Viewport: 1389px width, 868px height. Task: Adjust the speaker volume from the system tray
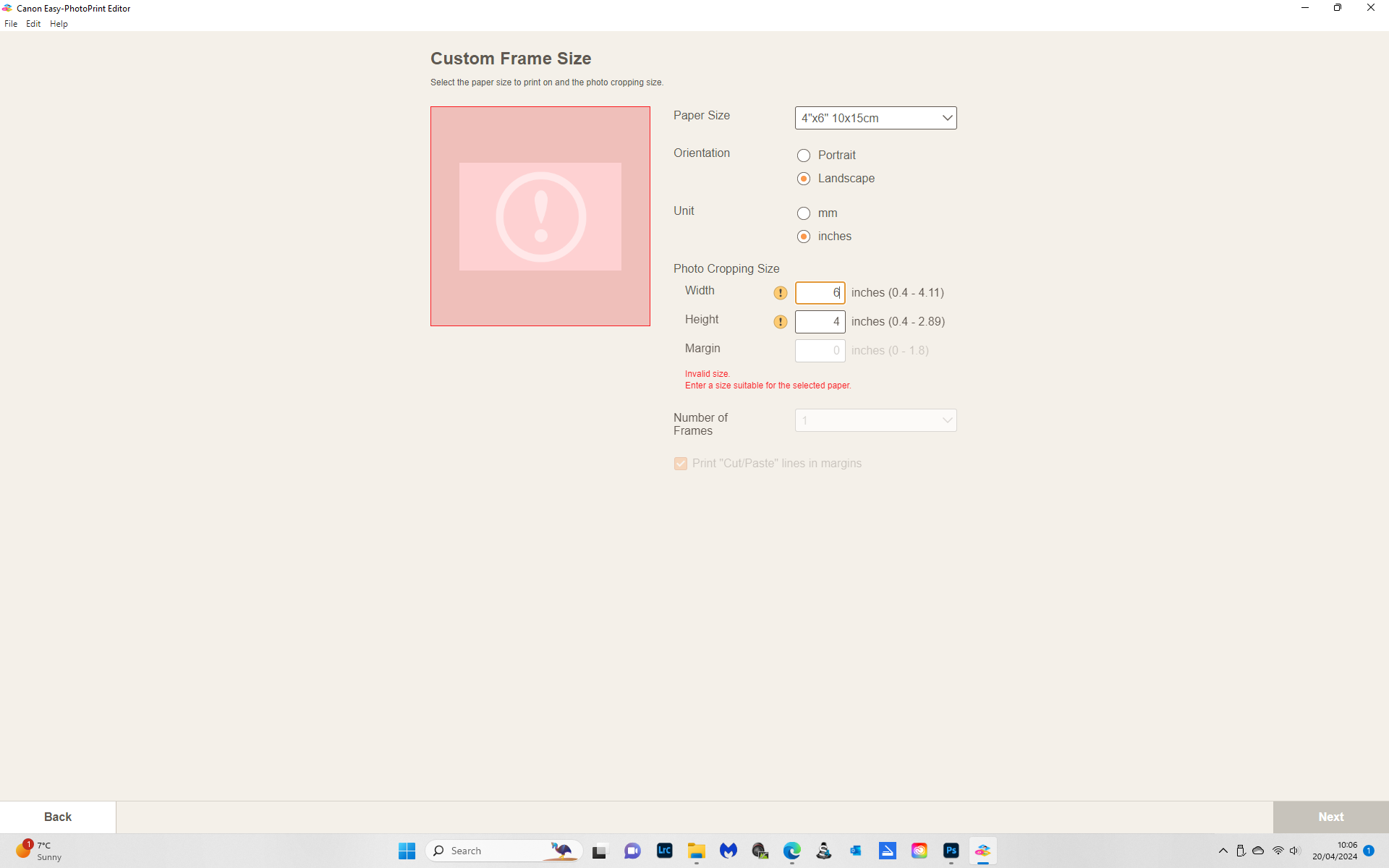[1294, 851]
